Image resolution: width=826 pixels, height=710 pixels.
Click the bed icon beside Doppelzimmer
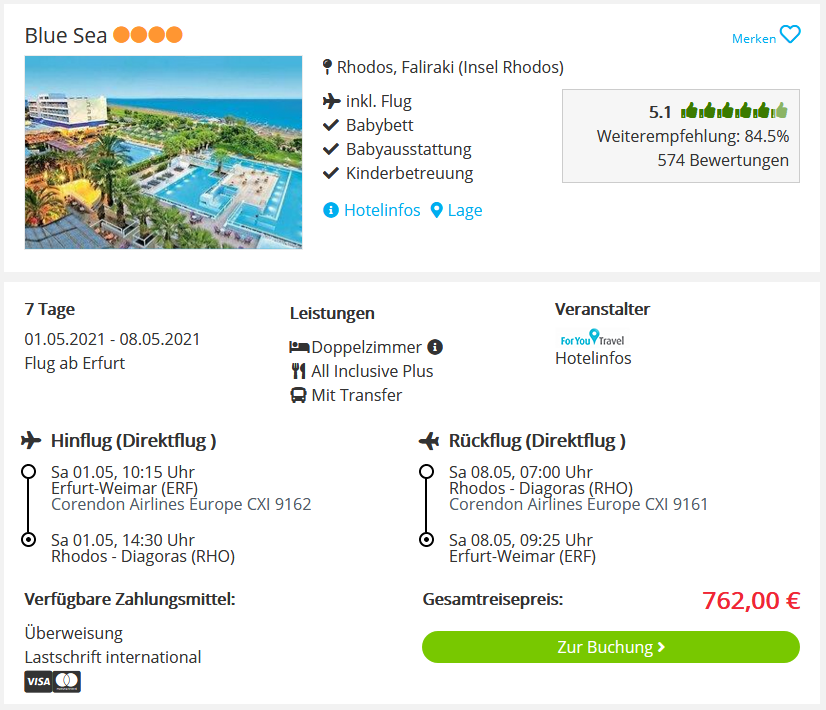tap(299, 347)
